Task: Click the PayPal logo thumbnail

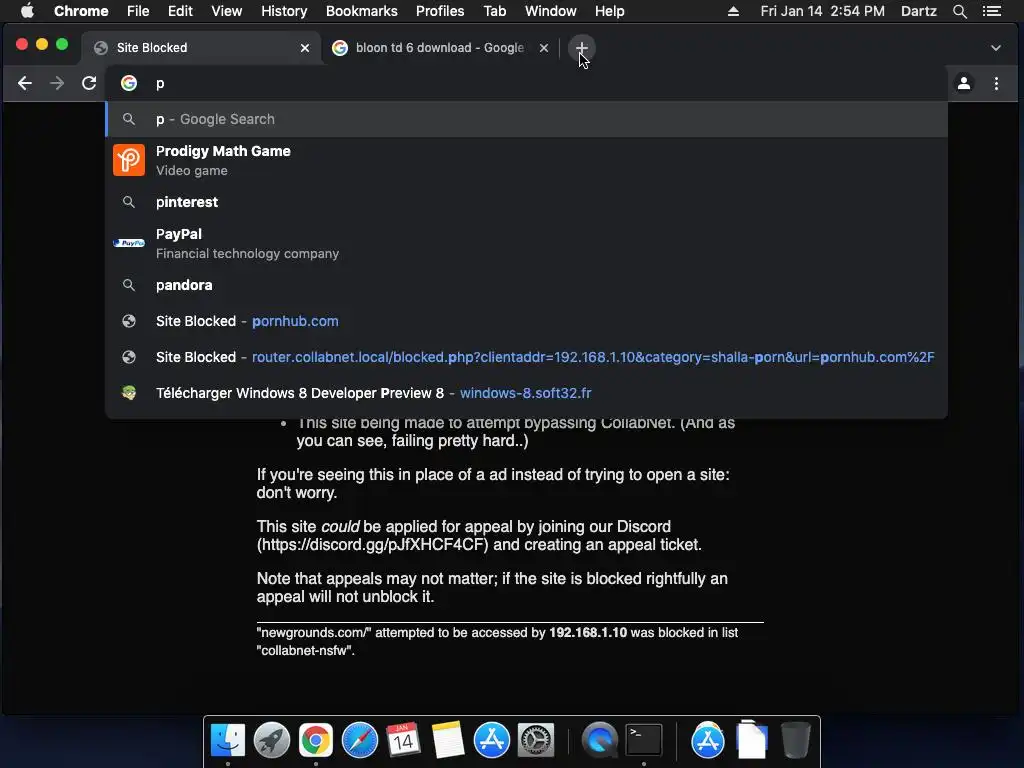Action: [129, 243]
